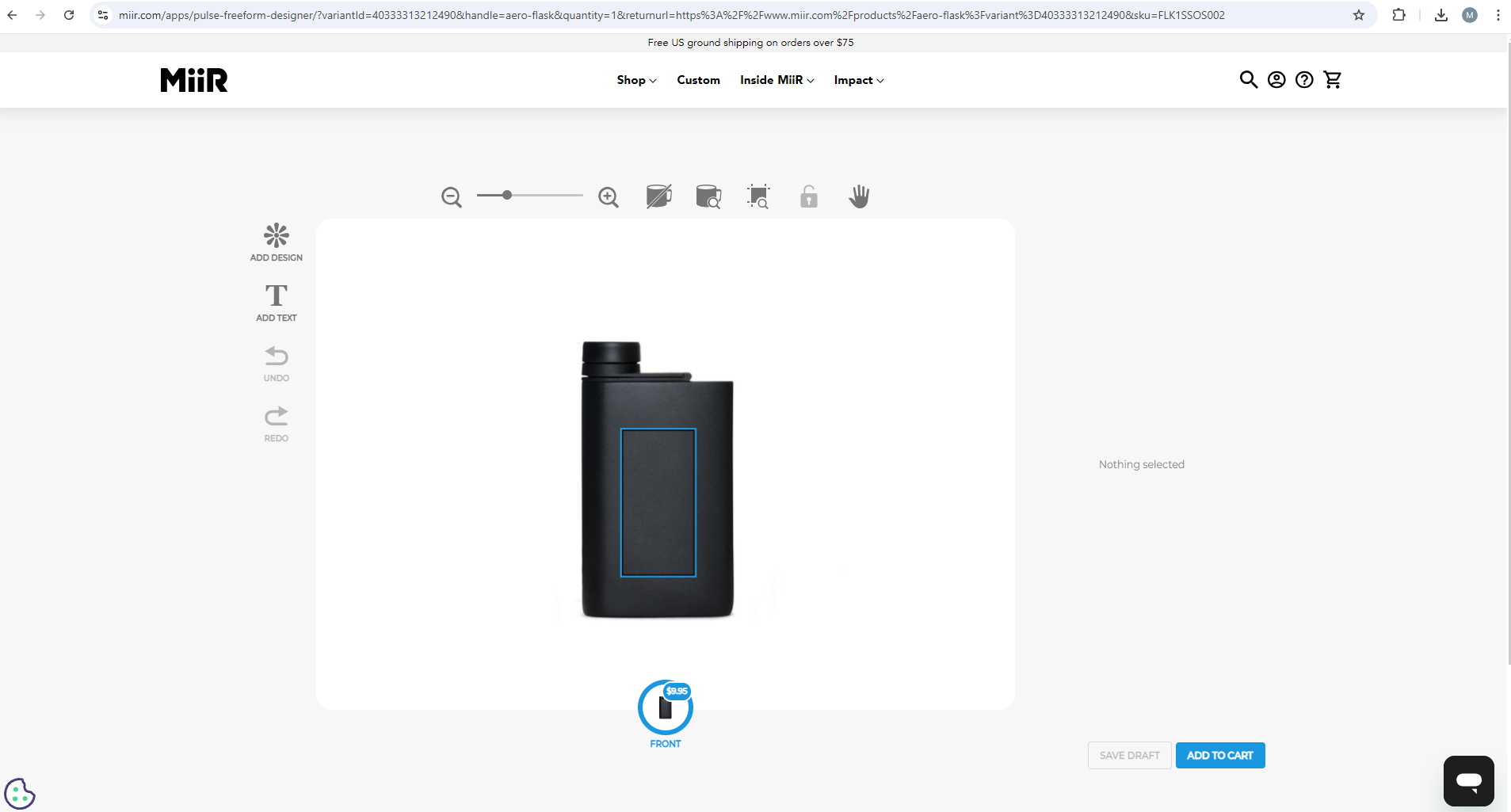Viewport: 1511px width, 812px height.
Task: Click the blue print area on flask
Action: click(x=658, y=503)
